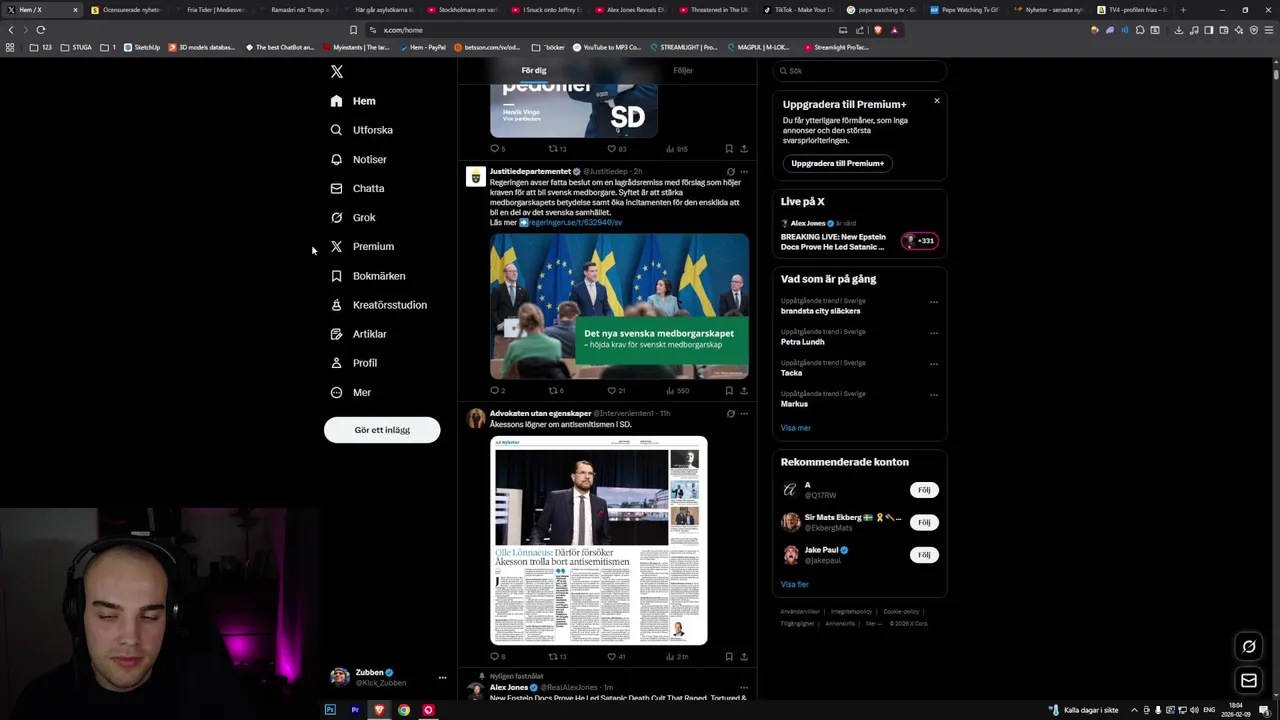Click Visa mer under trending topics
The height and width of the screenshot is (720, 1280).
click(796, 428)
